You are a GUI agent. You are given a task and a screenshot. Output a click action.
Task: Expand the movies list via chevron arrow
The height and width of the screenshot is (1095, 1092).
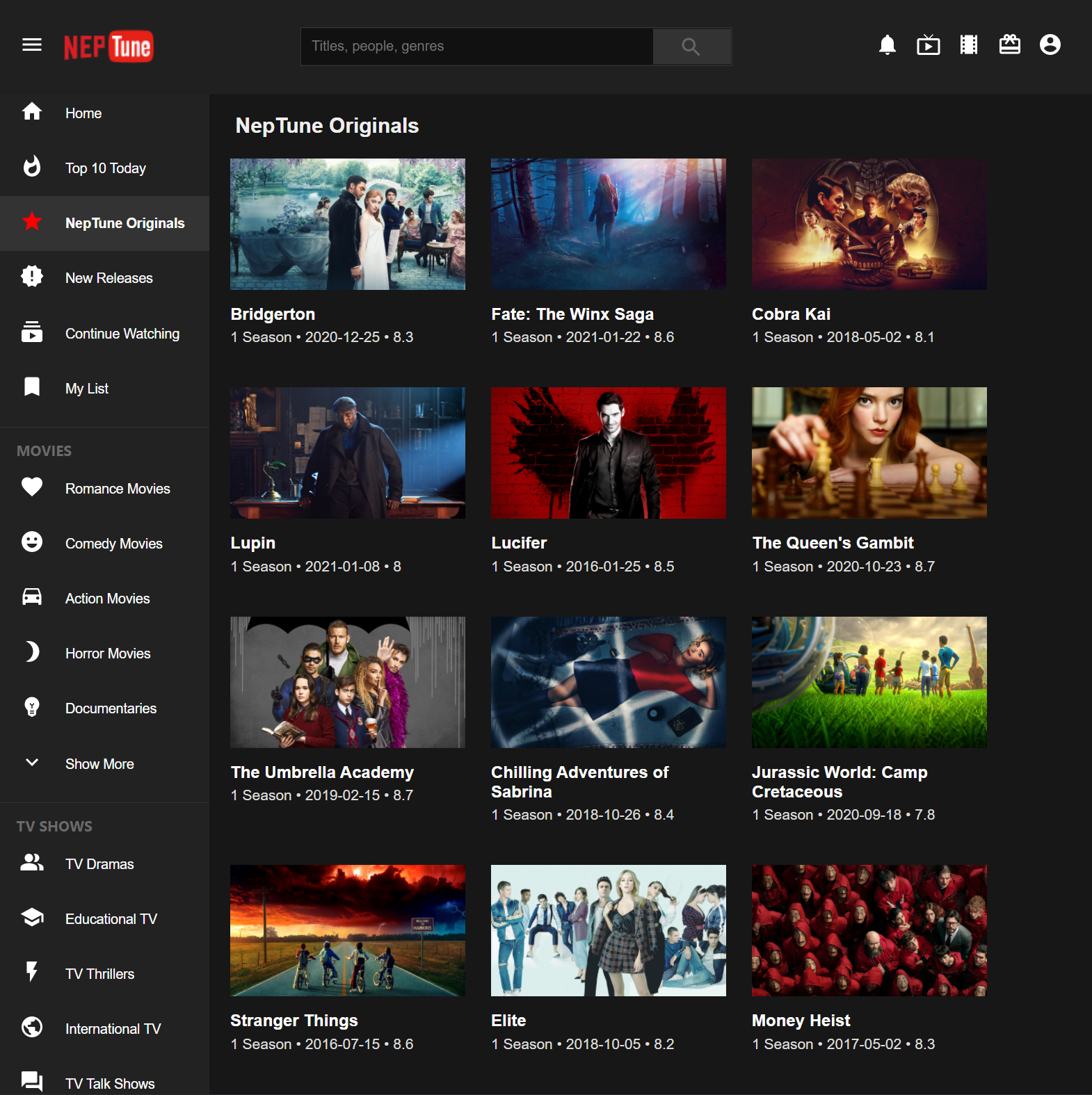tap(32, 763)
